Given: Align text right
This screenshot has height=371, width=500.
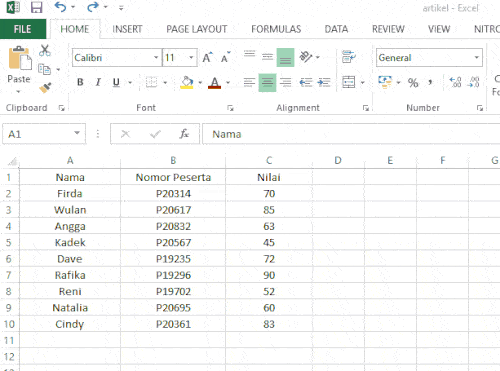Looking at the screenshot, I should click(286, 82).
